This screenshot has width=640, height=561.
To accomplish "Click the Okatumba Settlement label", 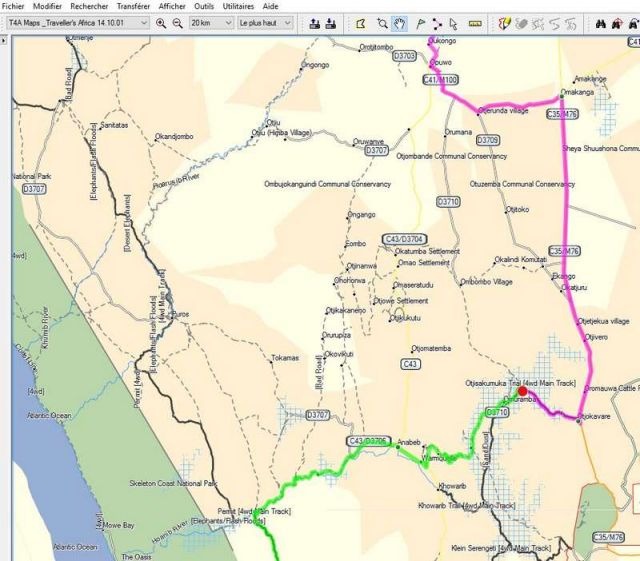I will pos(427,252).
